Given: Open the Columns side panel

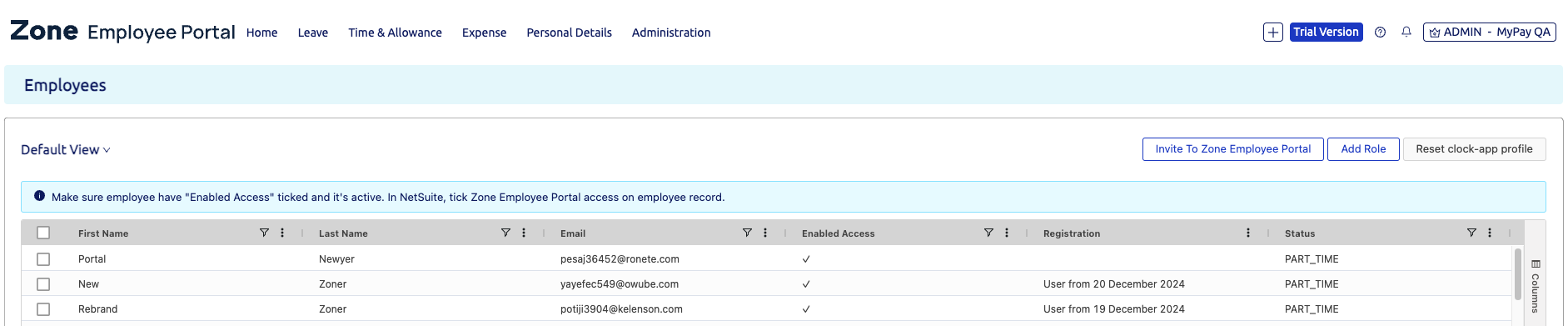Looking at the screenshot, I should [1535, 286].
